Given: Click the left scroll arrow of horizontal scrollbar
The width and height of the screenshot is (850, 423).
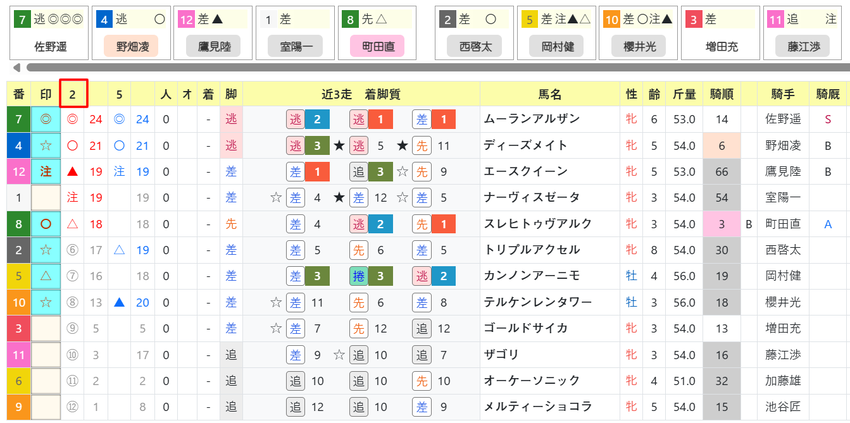Looking at the screenshot, I should click(x=17, y=68).
